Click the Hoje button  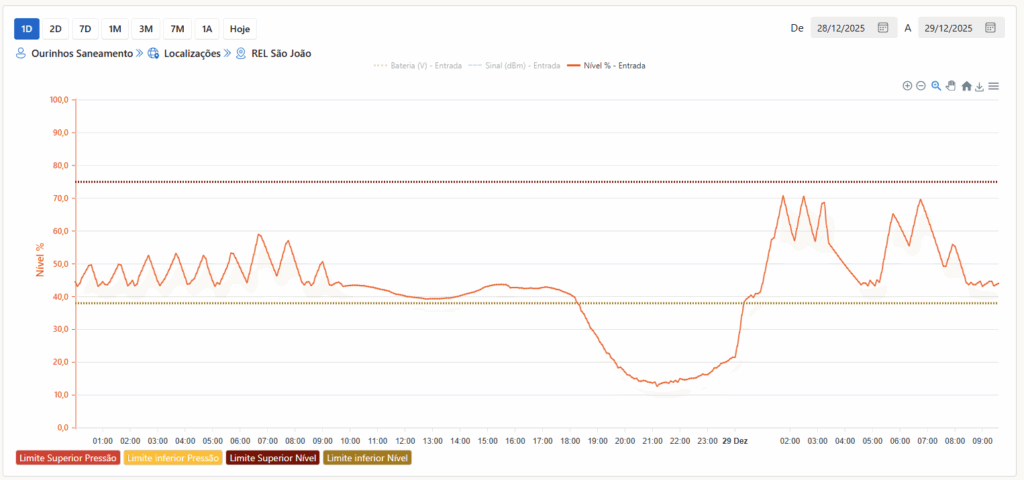[240, 28]
